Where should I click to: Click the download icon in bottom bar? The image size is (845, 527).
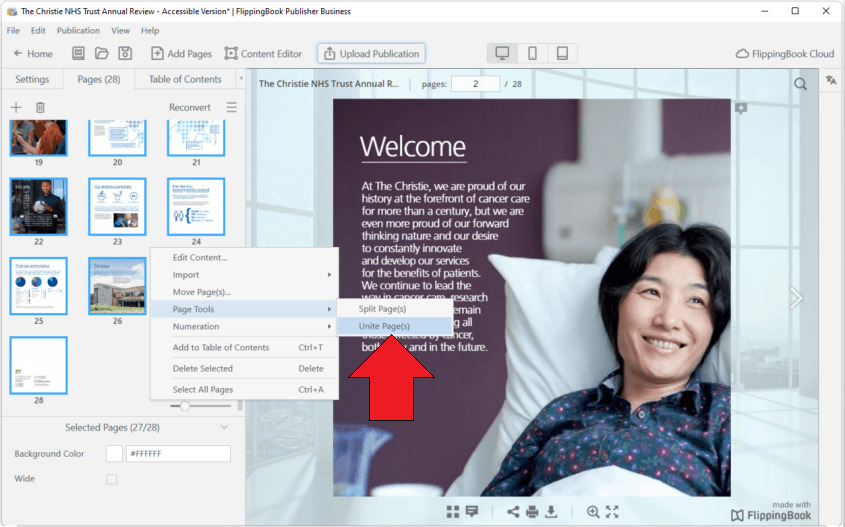click(x=551, y=512)
